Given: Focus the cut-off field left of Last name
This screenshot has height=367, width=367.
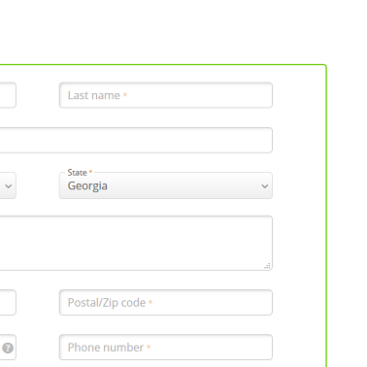Looking at the screenshot, I should 8,95.
